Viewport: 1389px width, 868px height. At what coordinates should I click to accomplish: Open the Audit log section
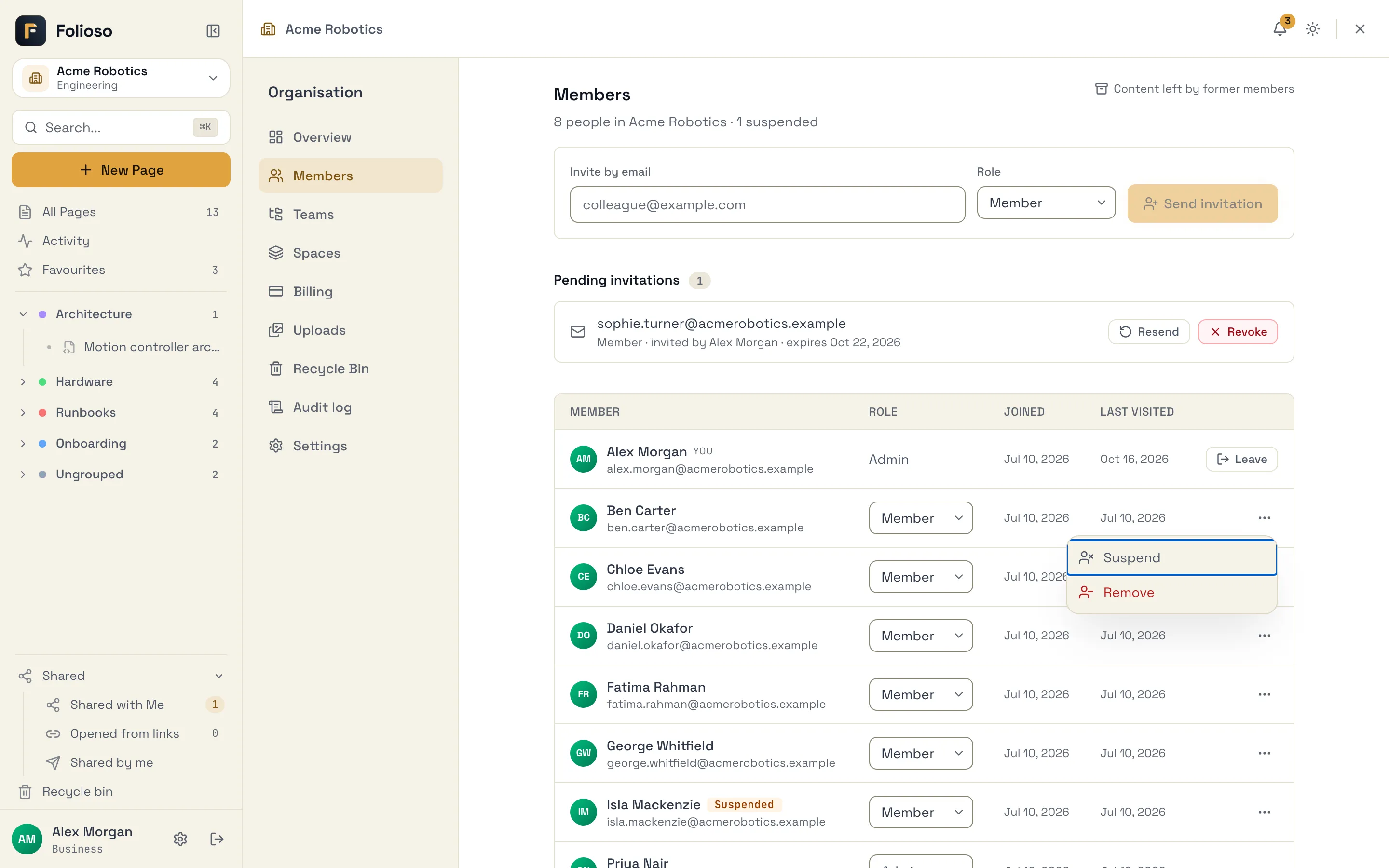tap(350, 407)
